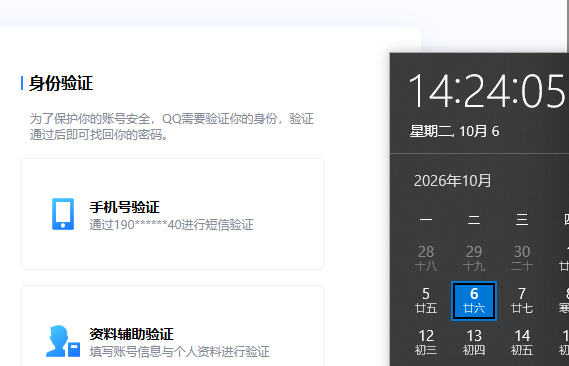This screenshot has height=366, width=569.
Task: Click the Monday column header 一
Action: pos(426,220)
